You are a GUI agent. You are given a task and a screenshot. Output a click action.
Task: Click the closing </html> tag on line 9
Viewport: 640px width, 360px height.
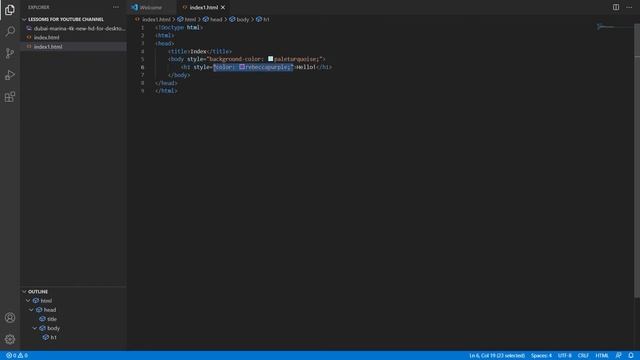(x=166, y=91)
